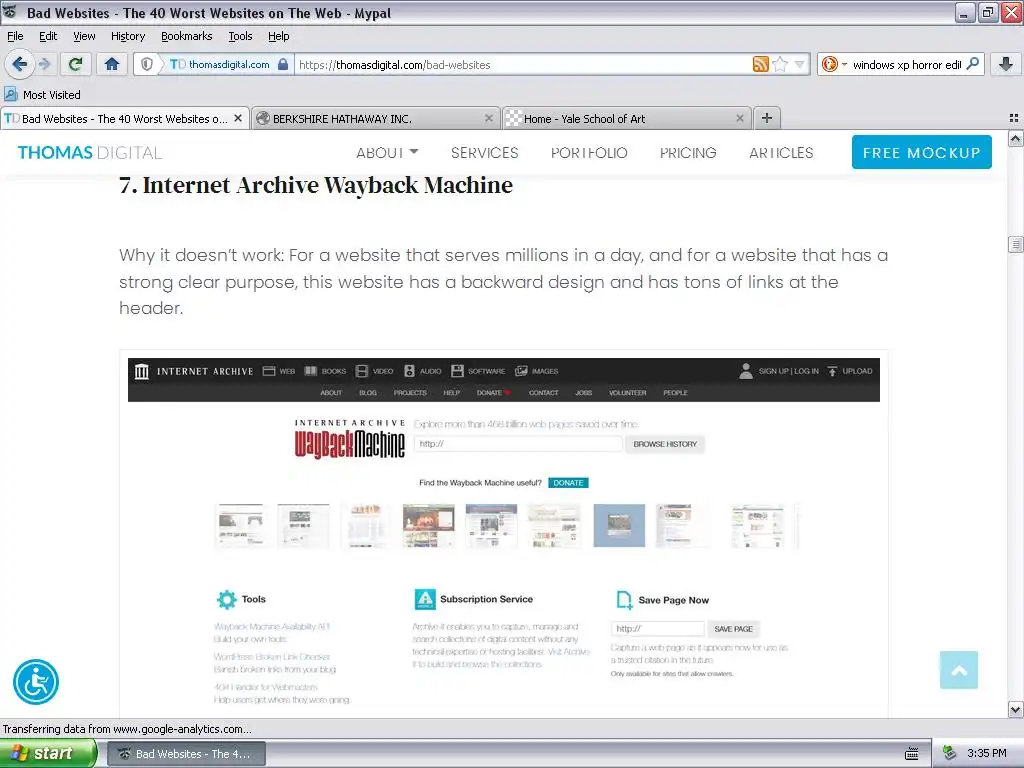The height and width of the screenshot is (768, 1024).
Task: Click the system tray network icon
Action: point(949,753)
